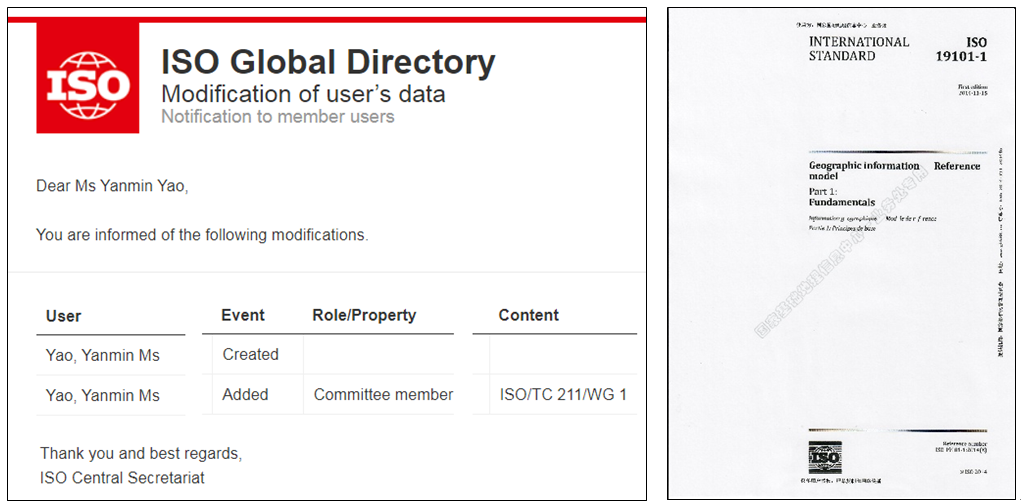Select the Geographic information Reference model title

893,170
